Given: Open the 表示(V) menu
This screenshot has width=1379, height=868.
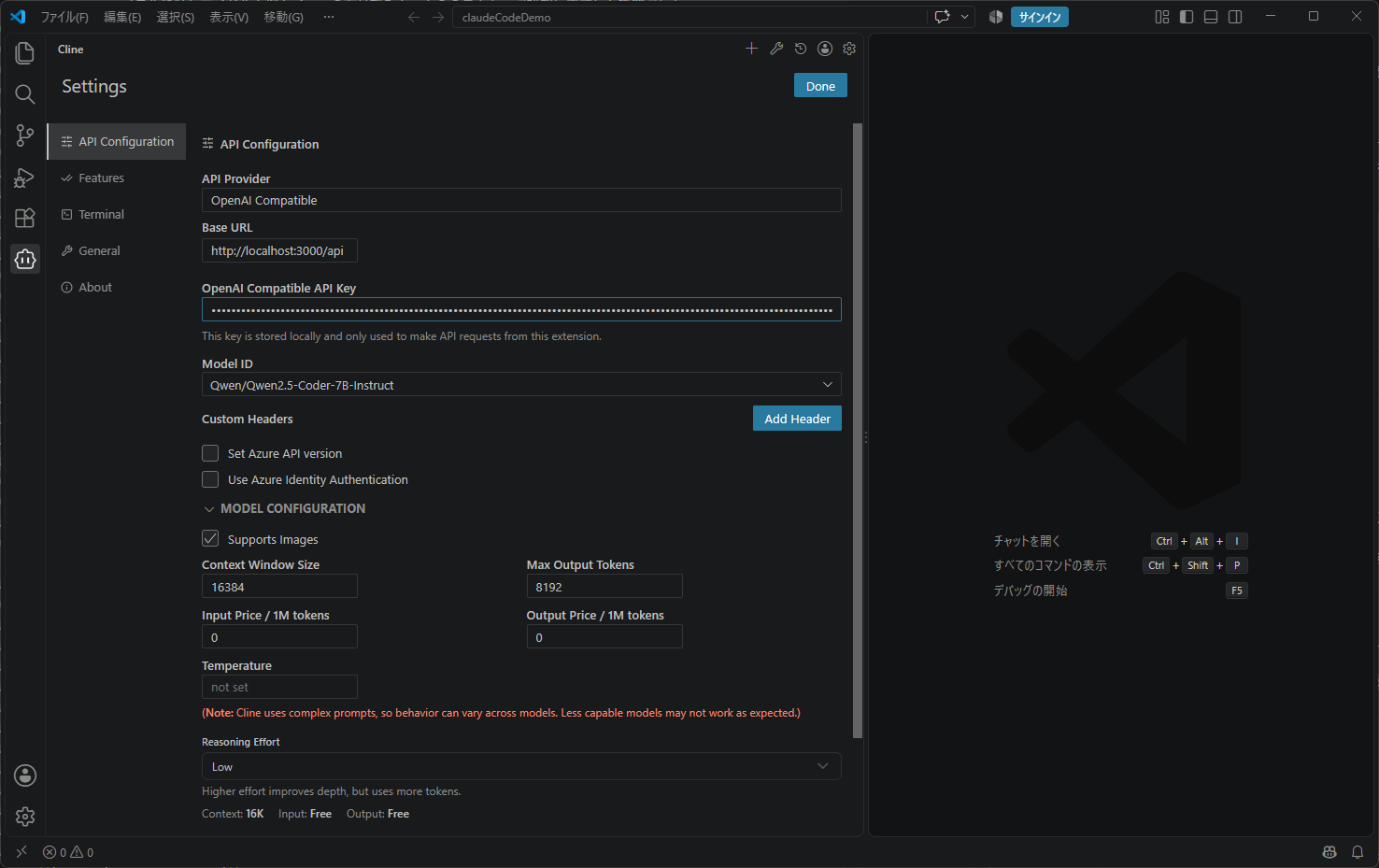Looking at the screenshot, I should pos(229,17).
